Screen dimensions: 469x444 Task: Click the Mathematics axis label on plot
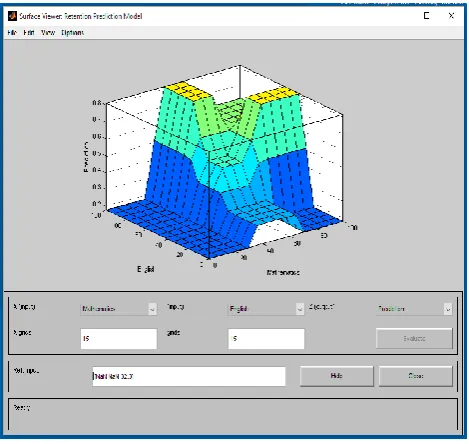[x=283, y=272]
